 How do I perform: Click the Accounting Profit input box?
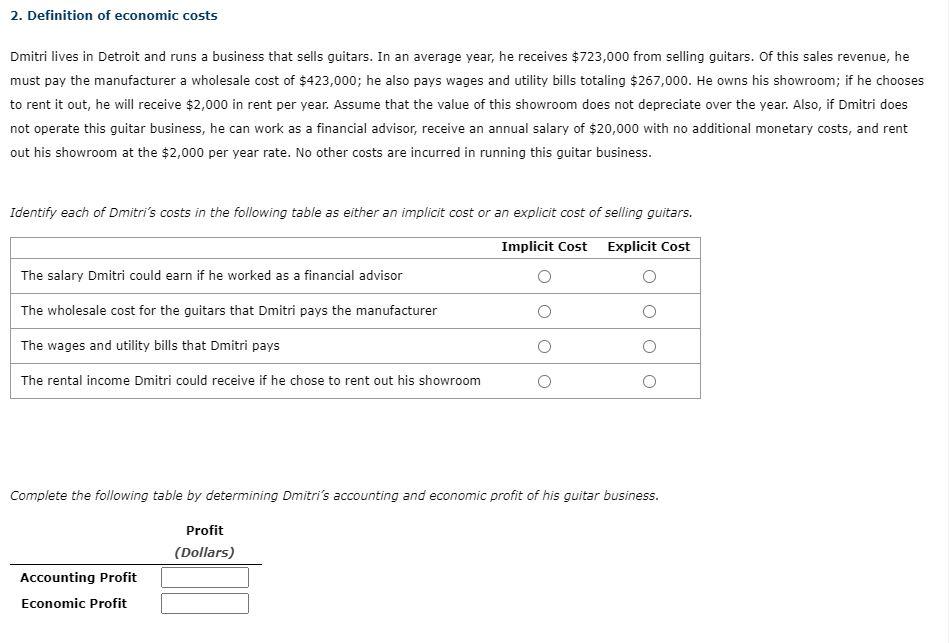coord(205,577)
